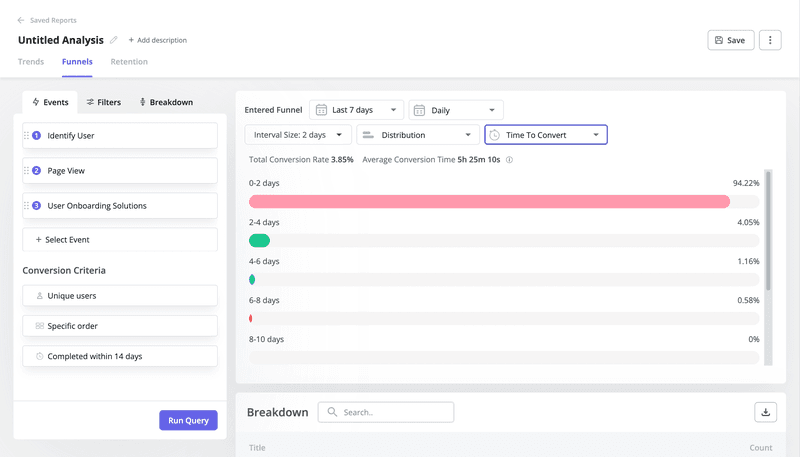
Task: Click the clock icon in Time To Convert
Action: (x=494, y=135)
